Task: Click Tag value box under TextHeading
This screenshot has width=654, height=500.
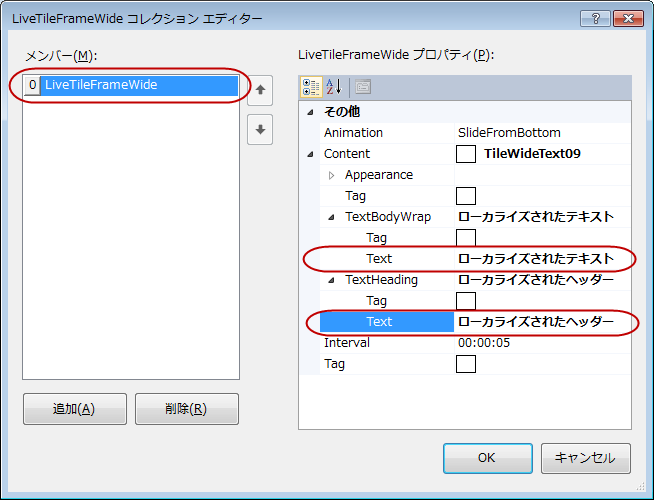Action: [x=465, y=301]
